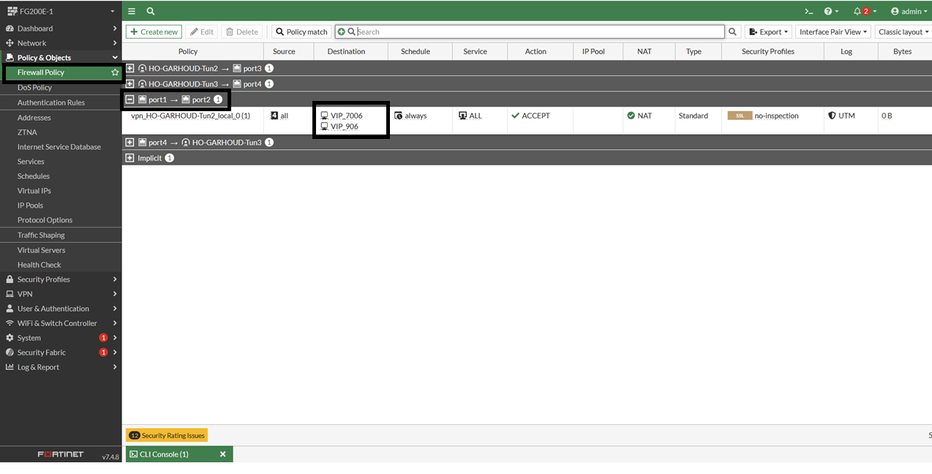Collapse the Policy & Objects menu
Viewport: 932px width, 474px height.
point(61,58)
